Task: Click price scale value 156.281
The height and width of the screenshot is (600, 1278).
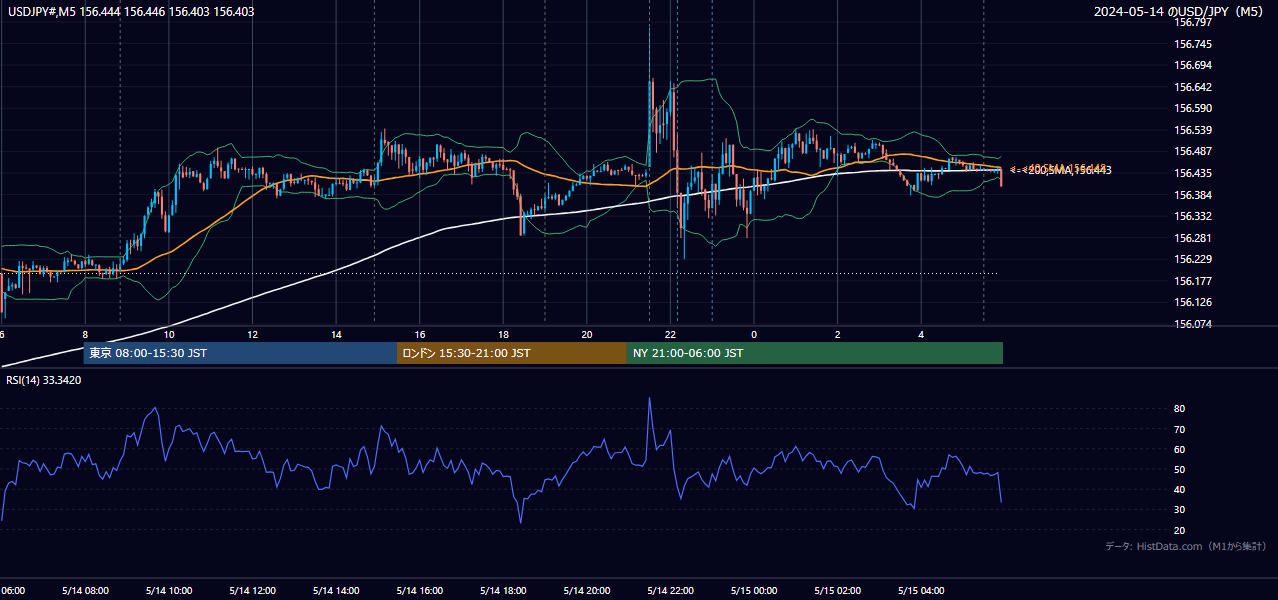Action: coord(1191,238)
